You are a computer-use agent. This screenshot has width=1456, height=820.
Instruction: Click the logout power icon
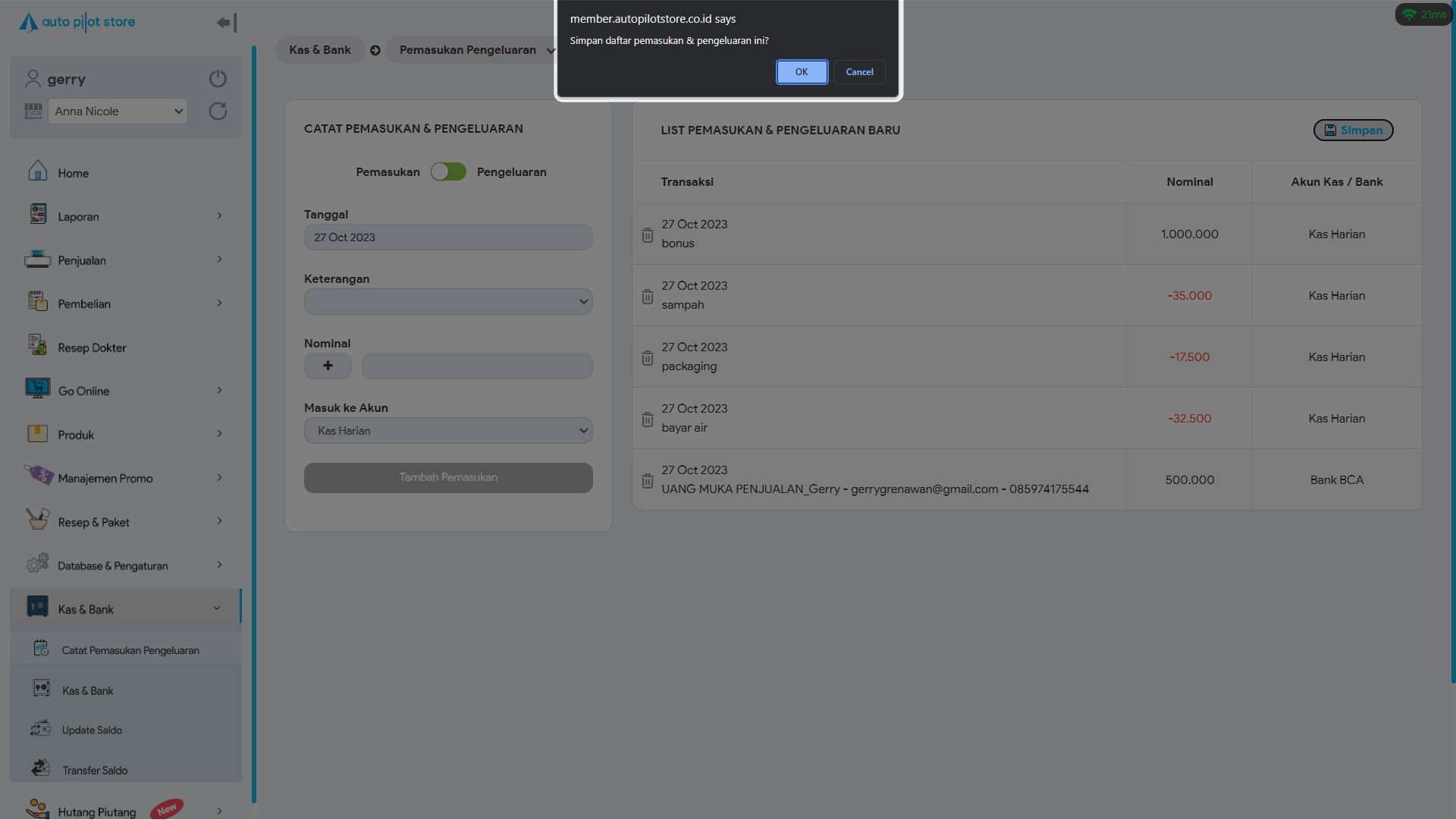(218, 79)
